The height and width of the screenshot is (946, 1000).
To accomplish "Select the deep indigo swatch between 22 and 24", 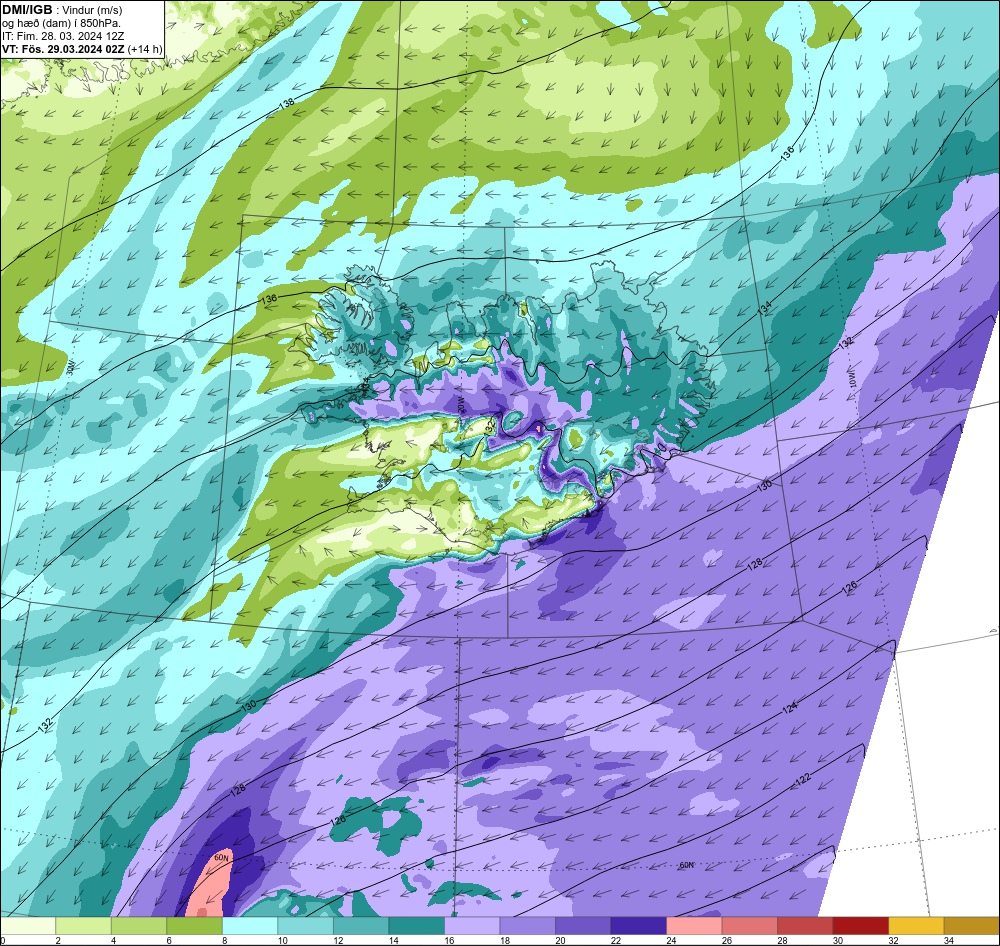I will coord(638,925).
